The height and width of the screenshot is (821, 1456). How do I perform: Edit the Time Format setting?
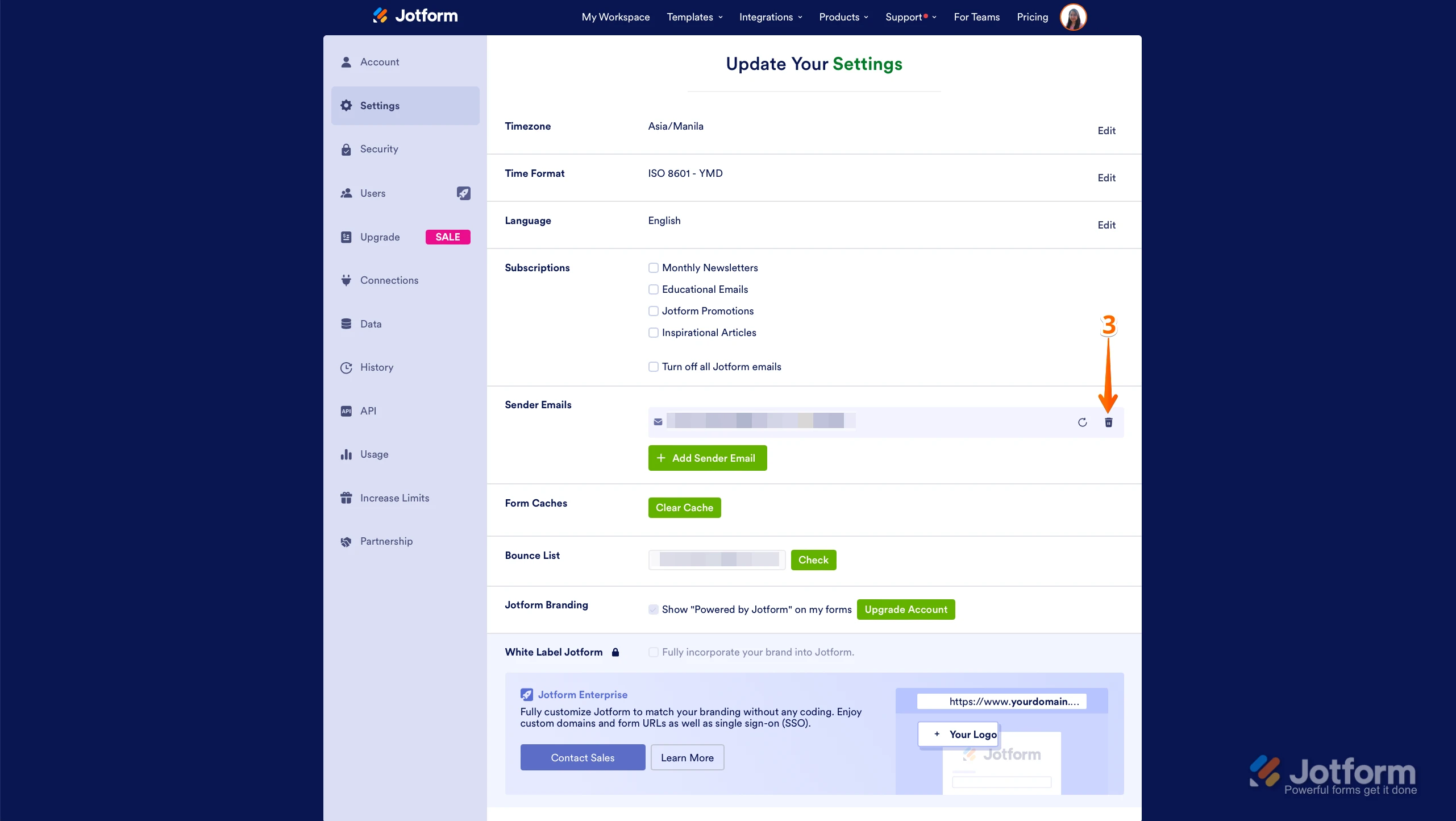pyautogui.click(x=1106, y=178)
